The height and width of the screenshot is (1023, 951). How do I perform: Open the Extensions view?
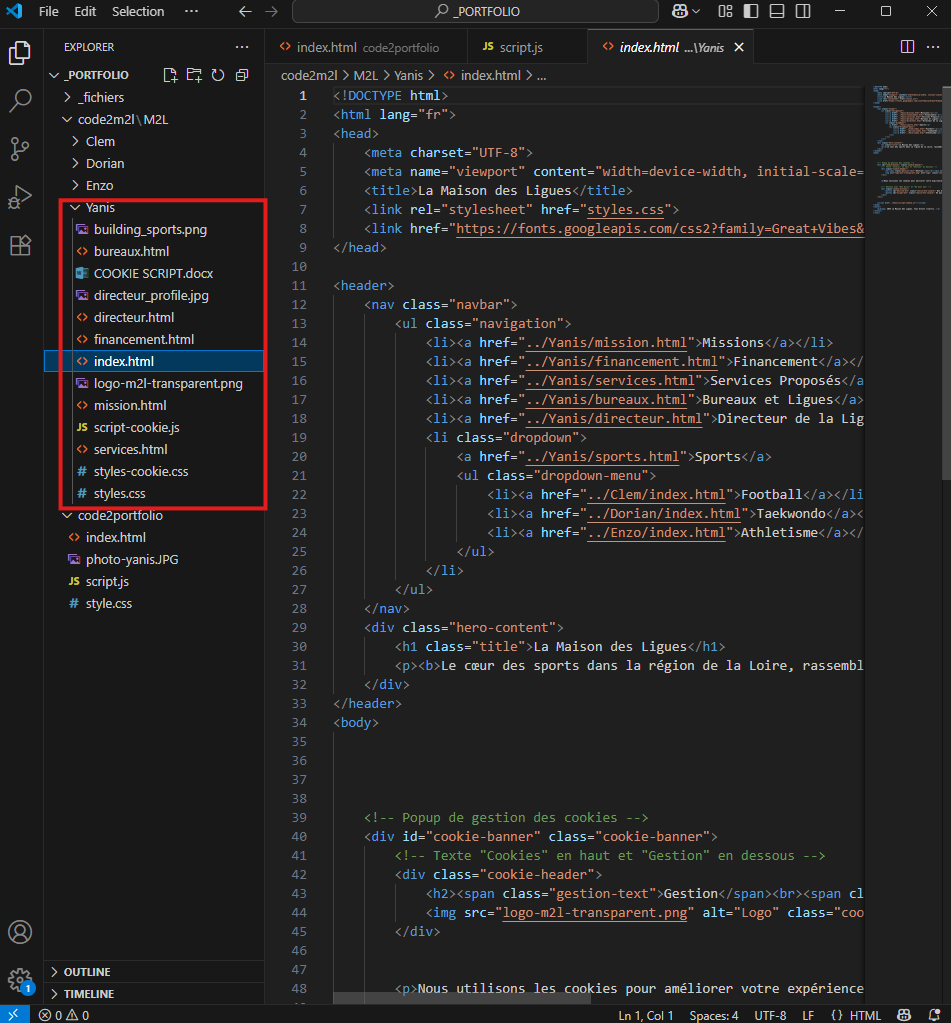tap(20, 245)
